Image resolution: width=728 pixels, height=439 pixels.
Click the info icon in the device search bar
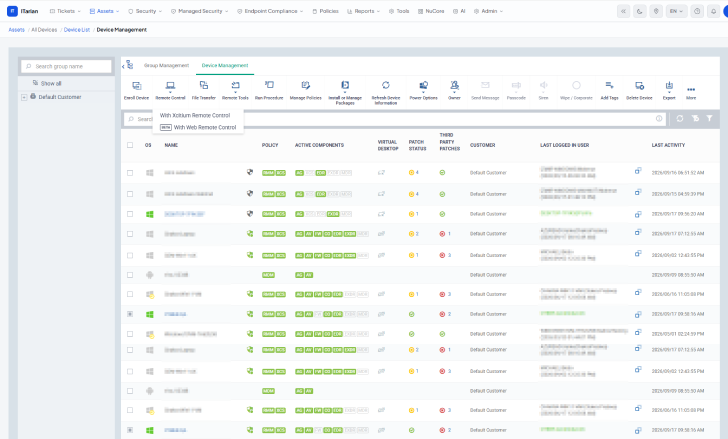tap(659, 119)
